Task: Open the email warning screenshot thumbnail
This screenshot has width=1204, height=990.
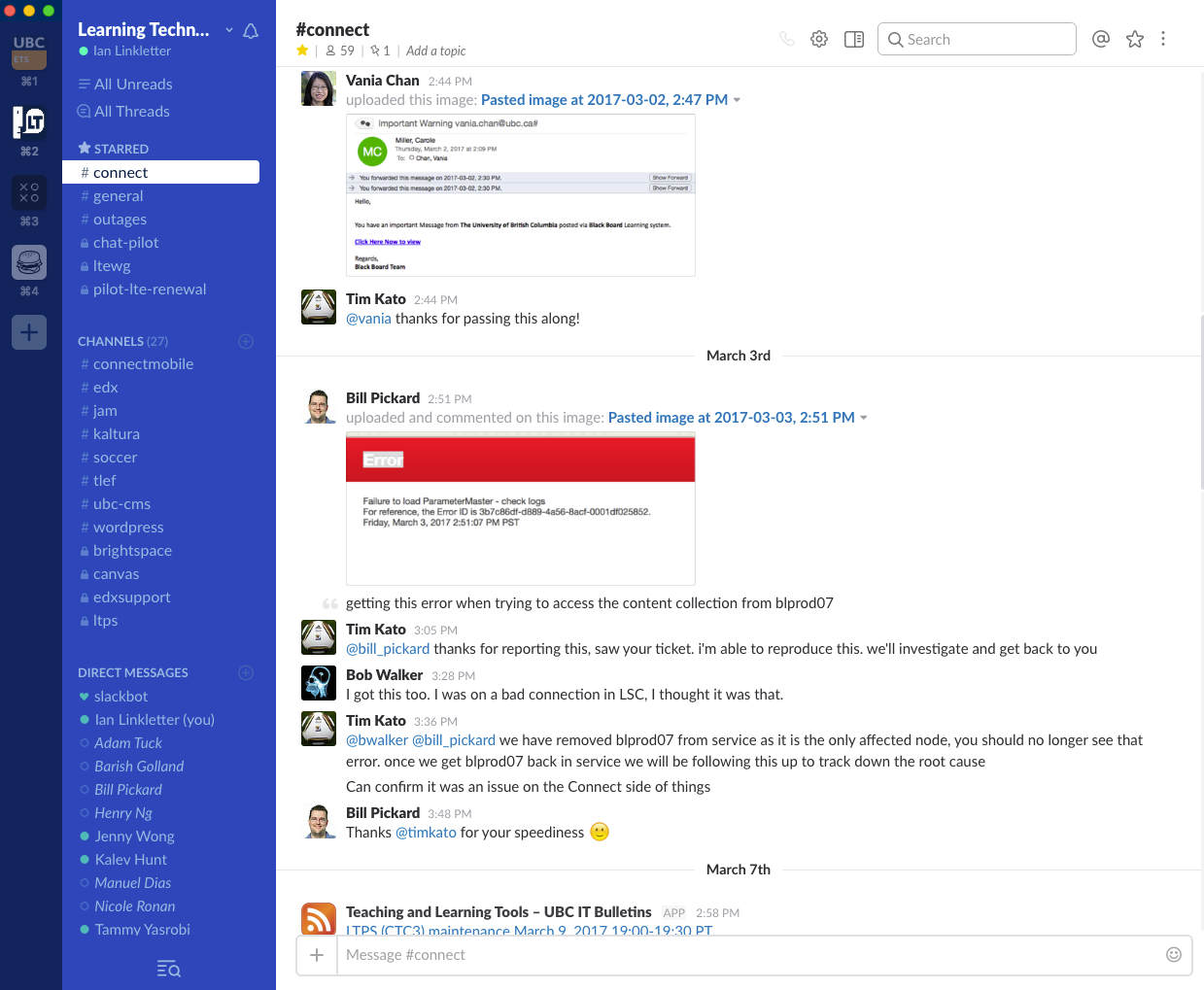Action: [x=521, y=195]
